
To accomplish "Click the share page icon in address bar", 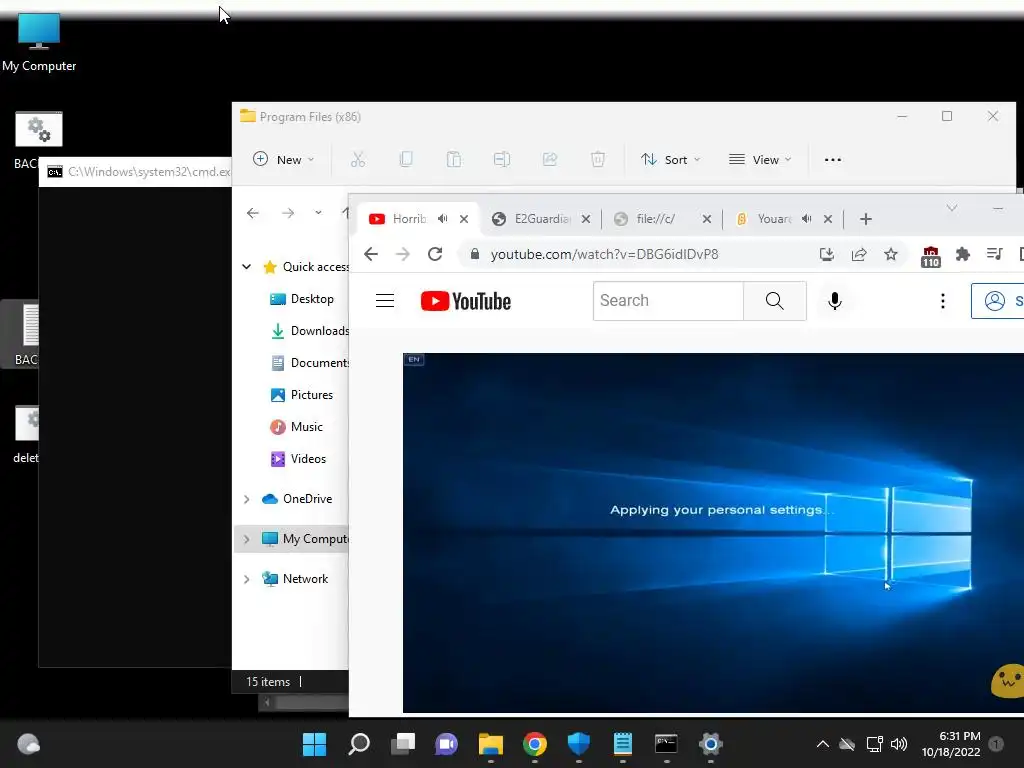I will pos(859,254).
